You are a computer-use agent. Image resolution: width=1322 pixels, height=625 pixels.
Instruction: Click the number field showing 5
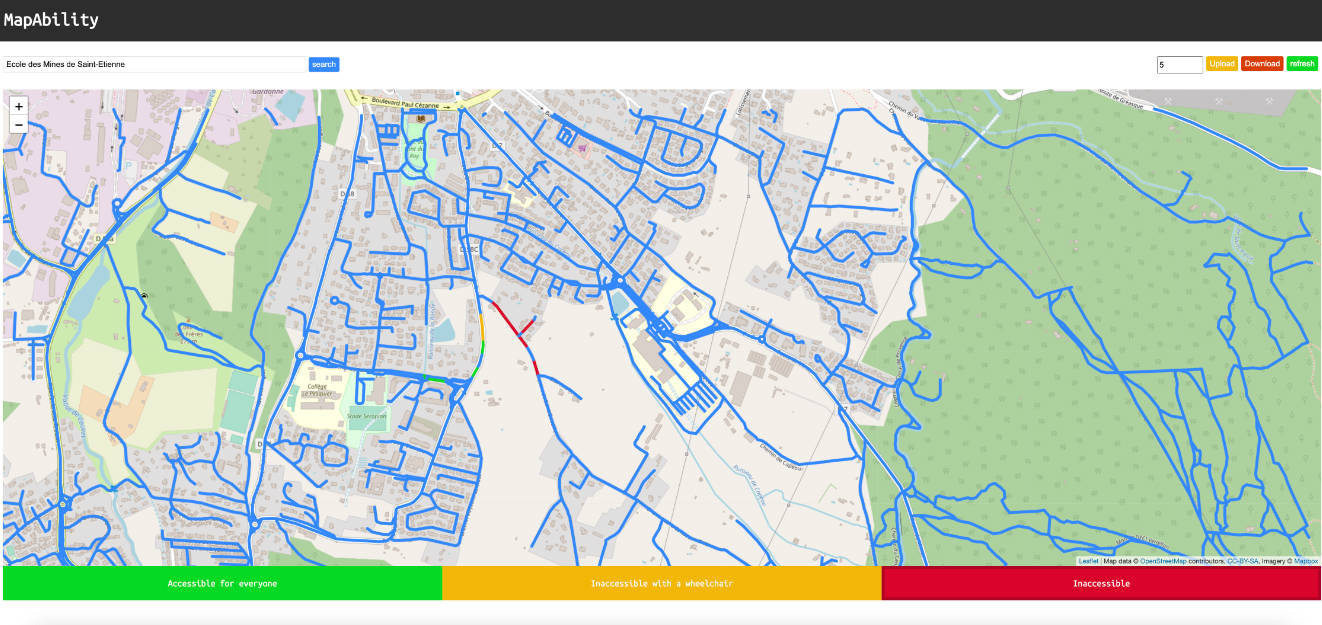point(1179,65)
